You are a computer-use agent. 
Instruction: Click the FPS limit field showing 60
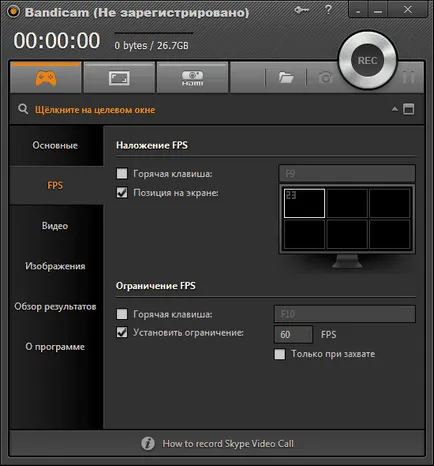tap(293, 334)
